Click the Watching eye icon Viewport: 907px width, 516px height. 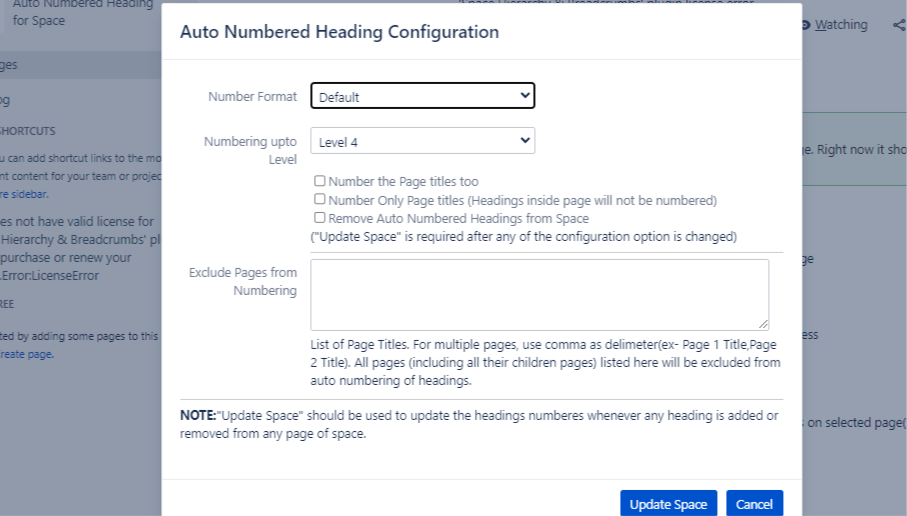[806, 25]
